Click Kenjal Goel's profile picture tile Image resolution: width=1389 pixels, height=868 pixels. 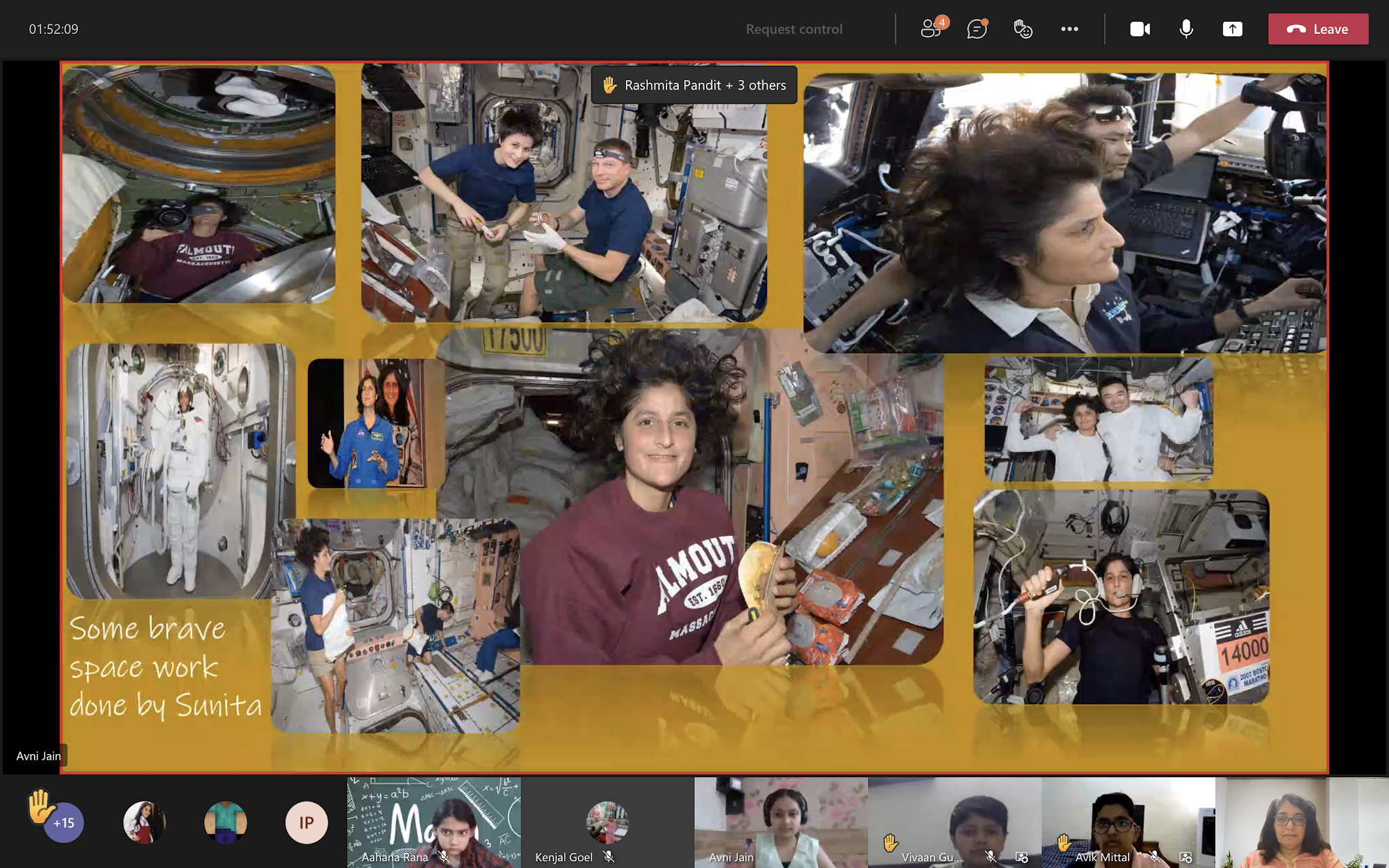(x=607, y=821)
